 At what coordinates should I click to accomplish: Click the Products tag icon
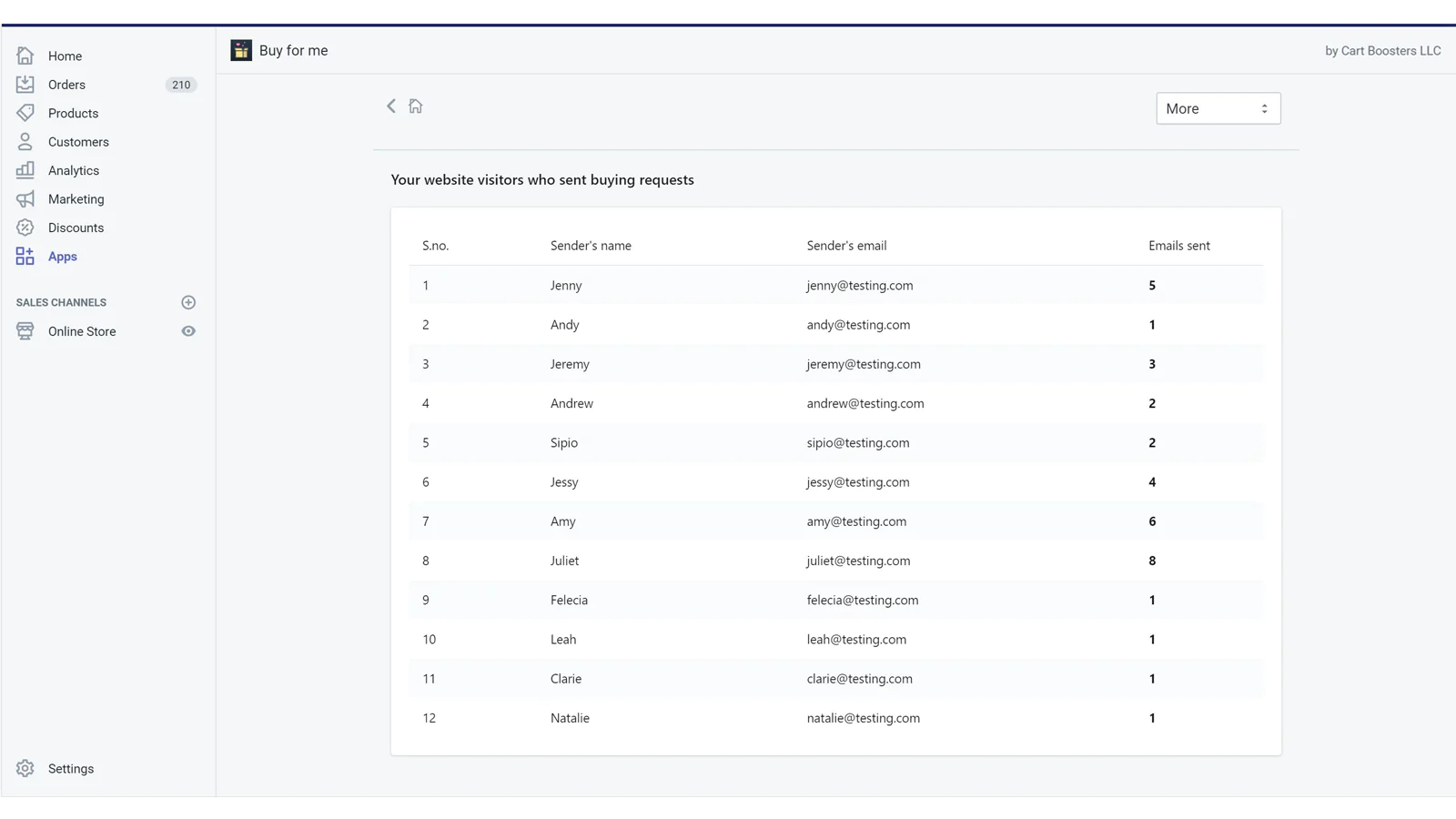point(25,113)
